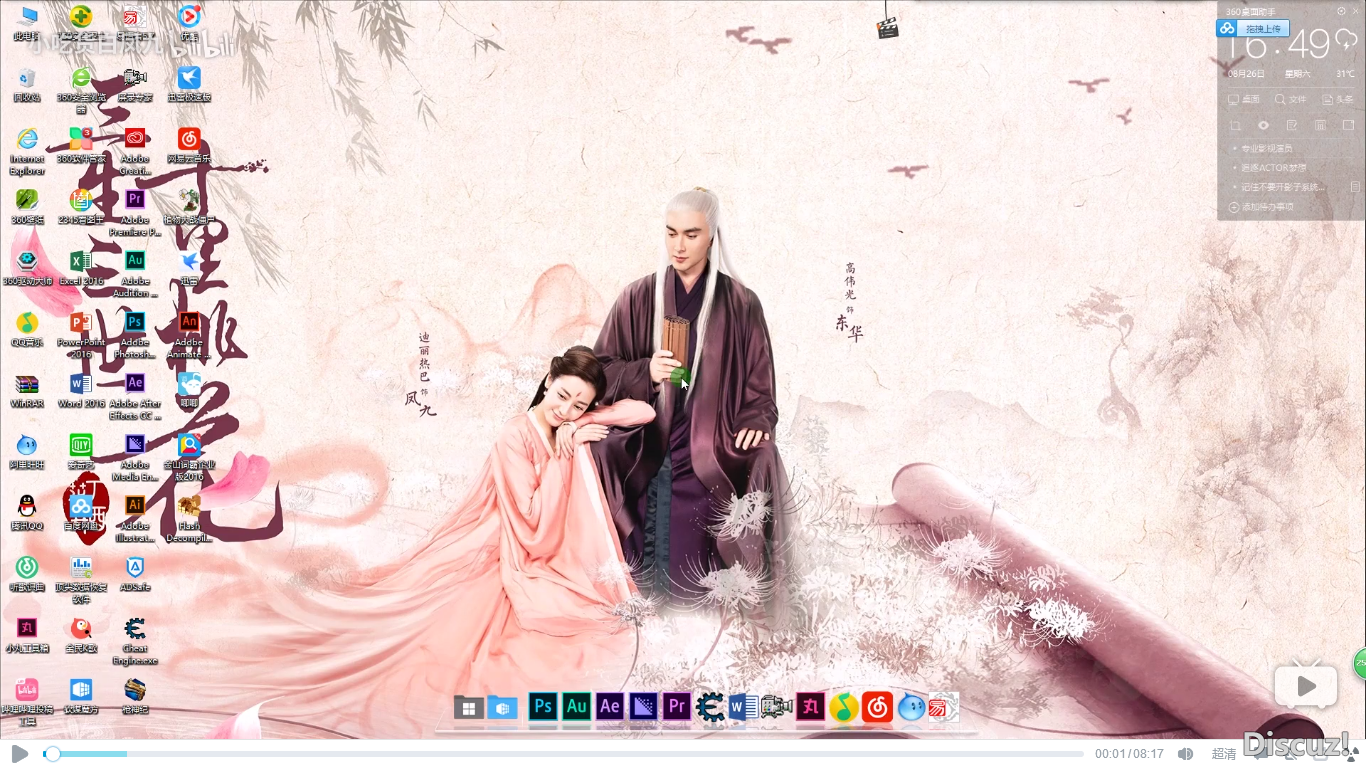Open the 文件 search tab in 360桌面助手

[1290, 99]
